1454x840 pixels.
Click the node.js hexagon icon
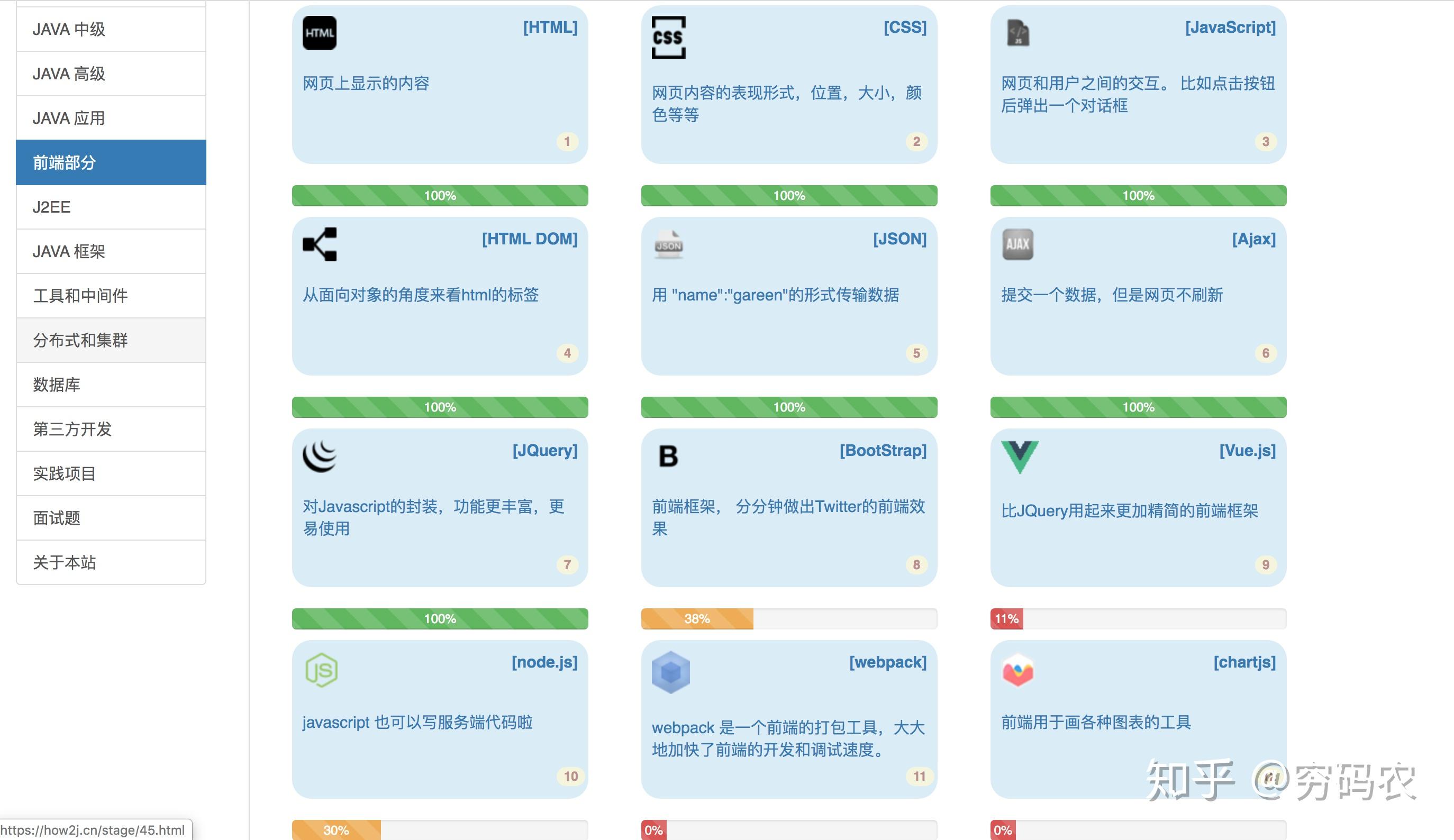pos(321,670)
